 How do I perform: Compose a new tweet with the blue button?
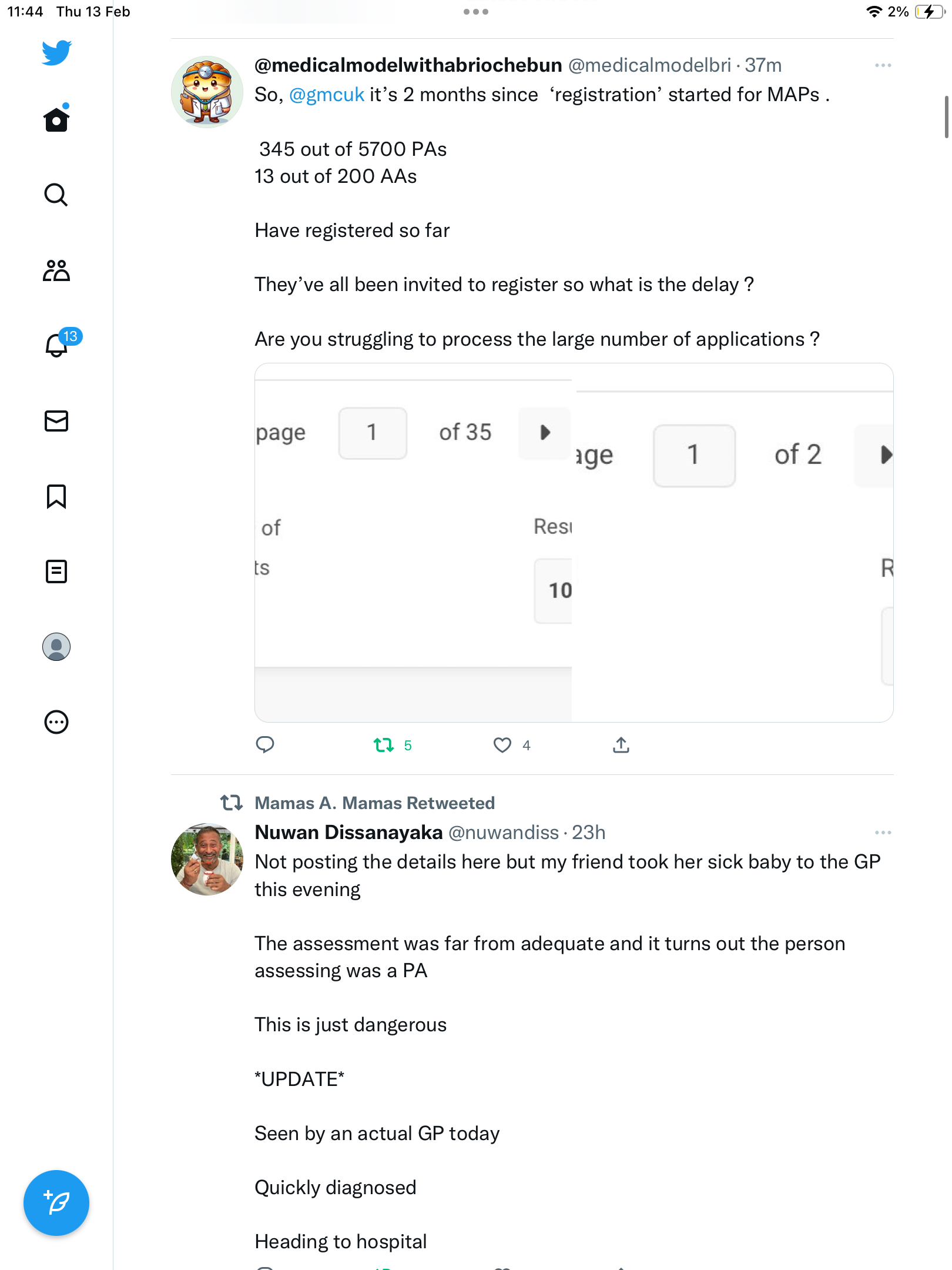[x=56, y=1202]
